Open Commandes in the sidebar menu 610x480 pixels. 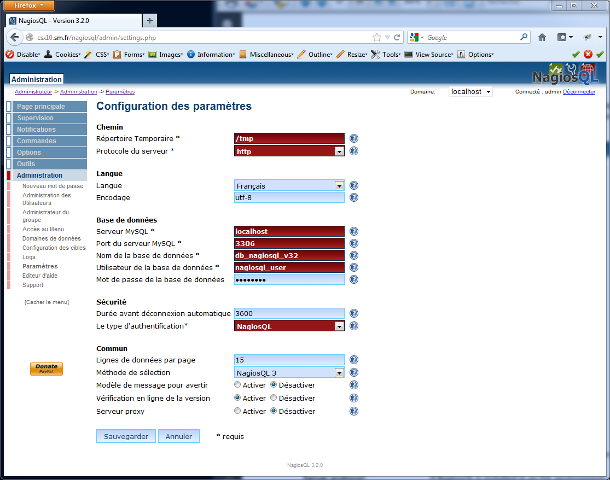(x=50, y=141)
